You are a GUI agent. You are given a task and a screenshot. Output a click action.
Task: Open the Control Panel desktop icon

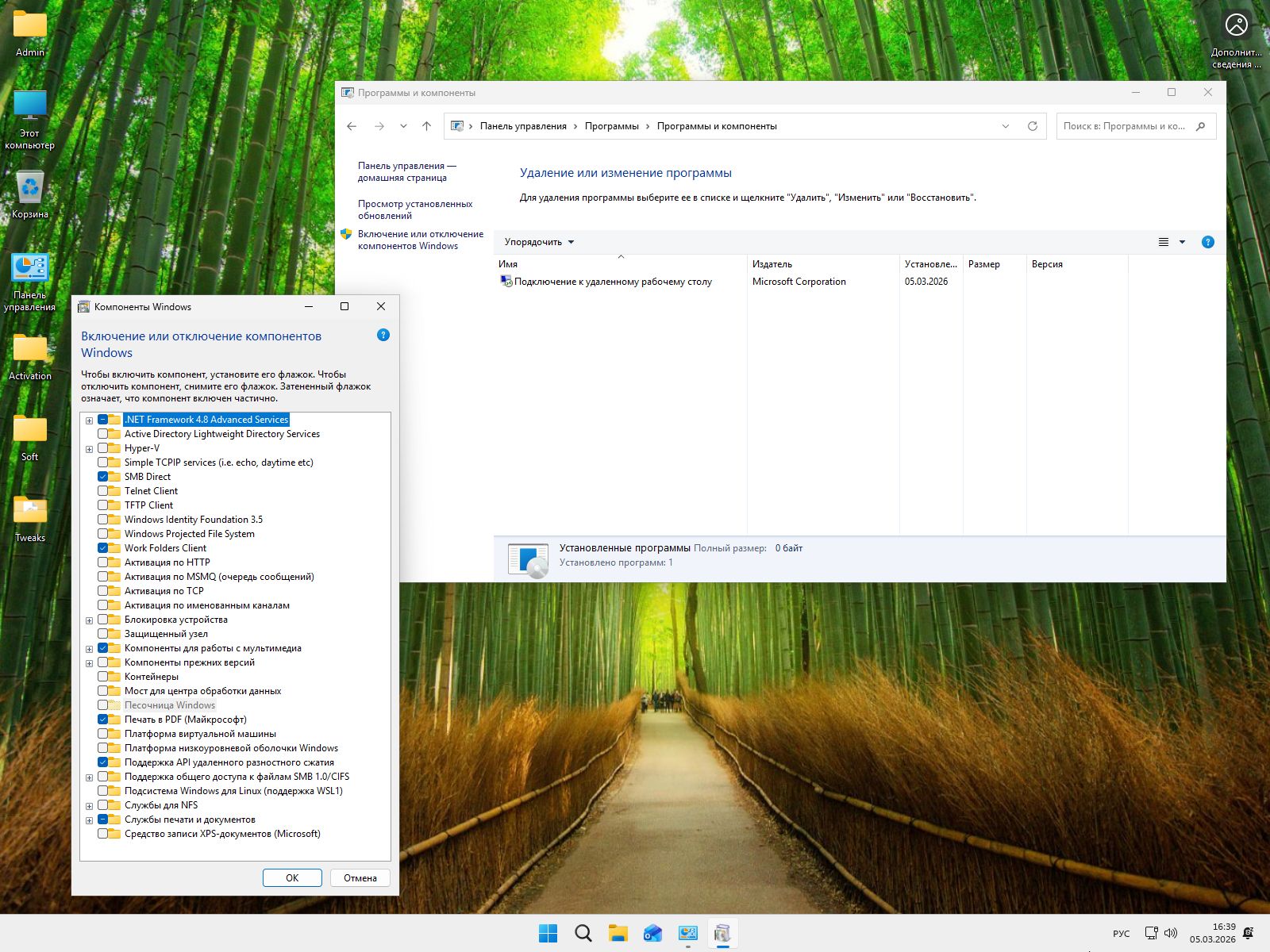pyautogui.click(x=30, y=270)
